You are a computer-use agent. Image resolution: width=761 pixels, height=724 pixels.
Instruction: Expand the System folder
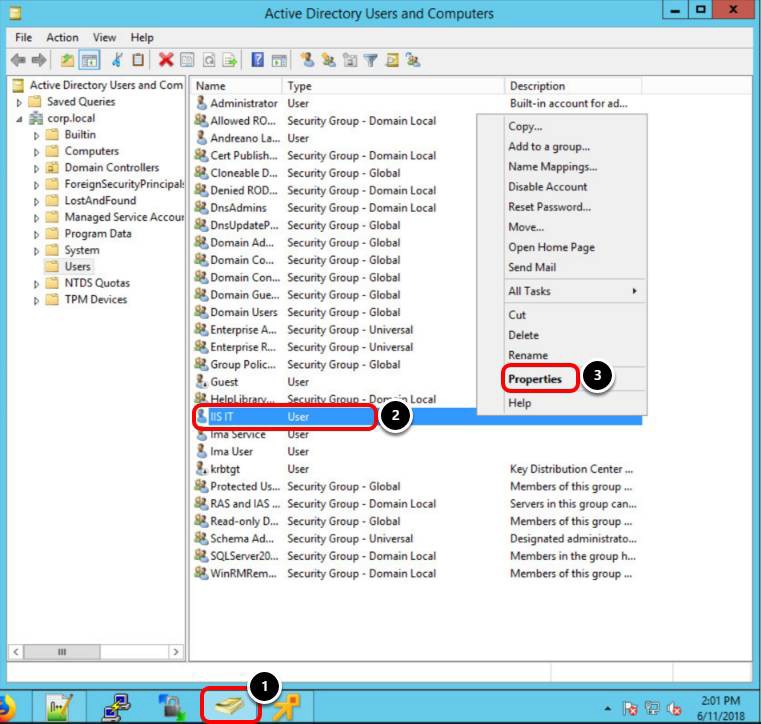coord(36,251)
